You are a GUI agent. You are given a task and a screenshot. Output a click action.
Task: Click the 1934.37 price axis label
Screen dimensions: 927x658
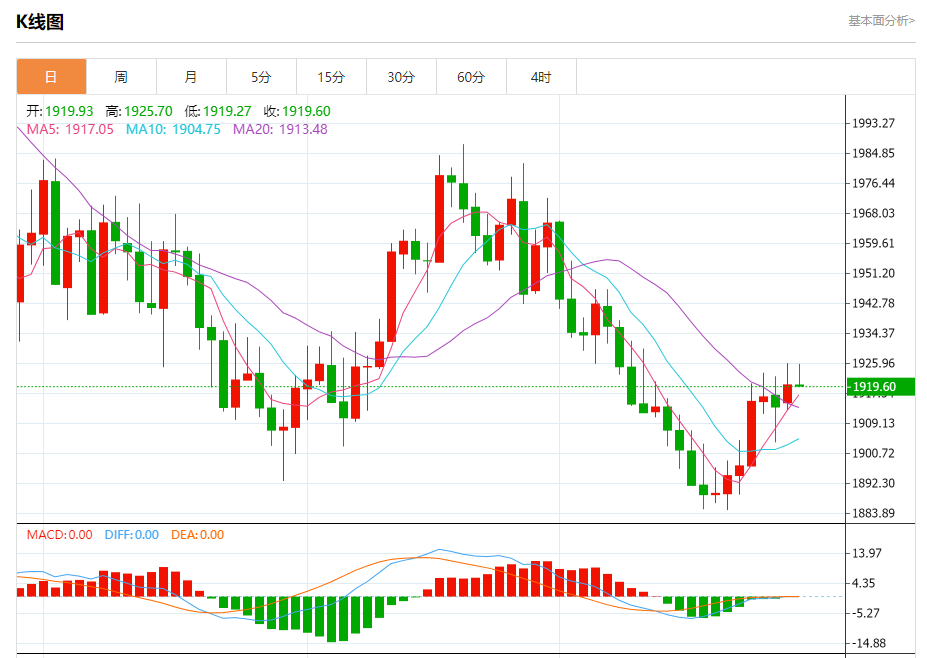[873, 333]
